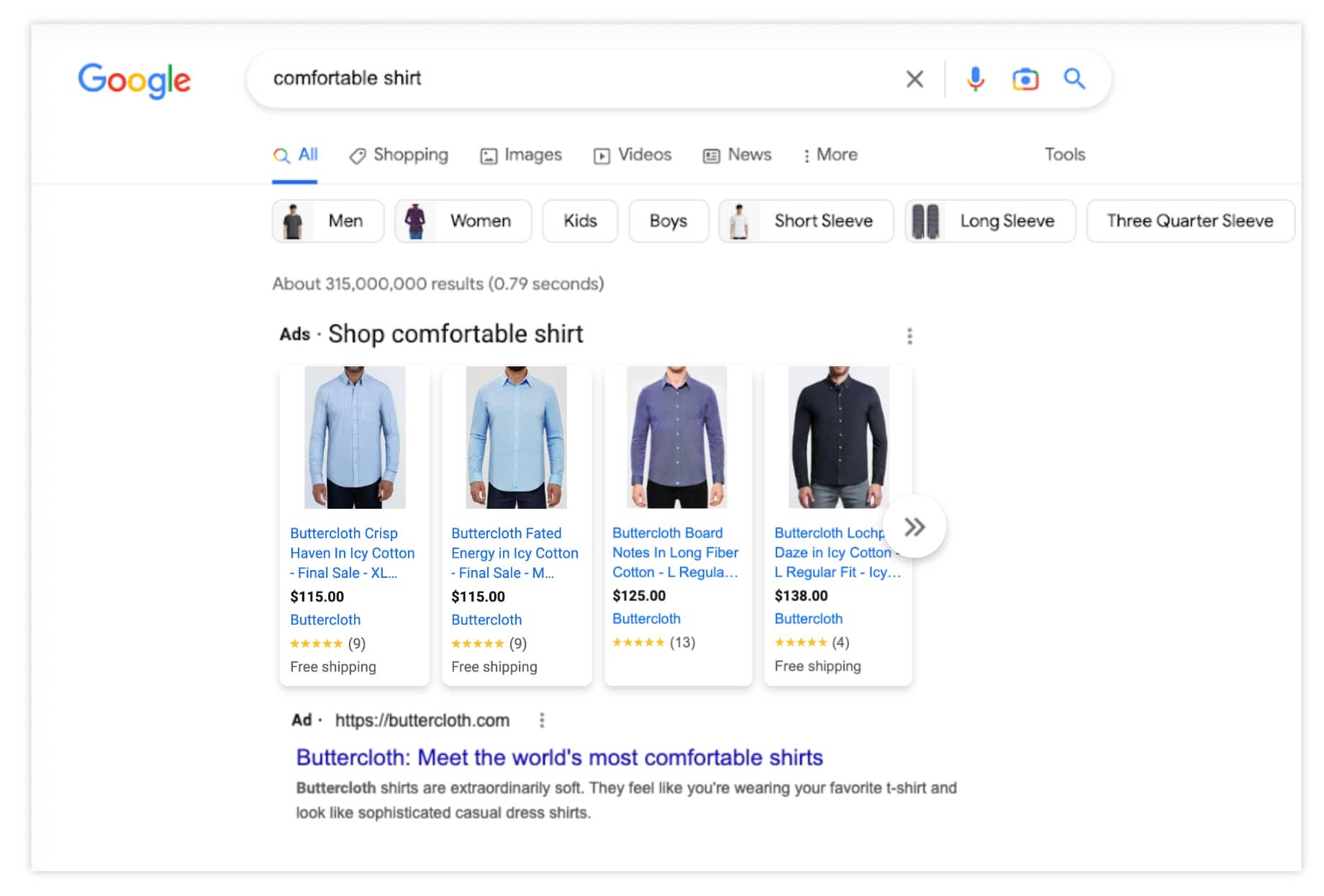Switch to the Images tab

(521, 155)
